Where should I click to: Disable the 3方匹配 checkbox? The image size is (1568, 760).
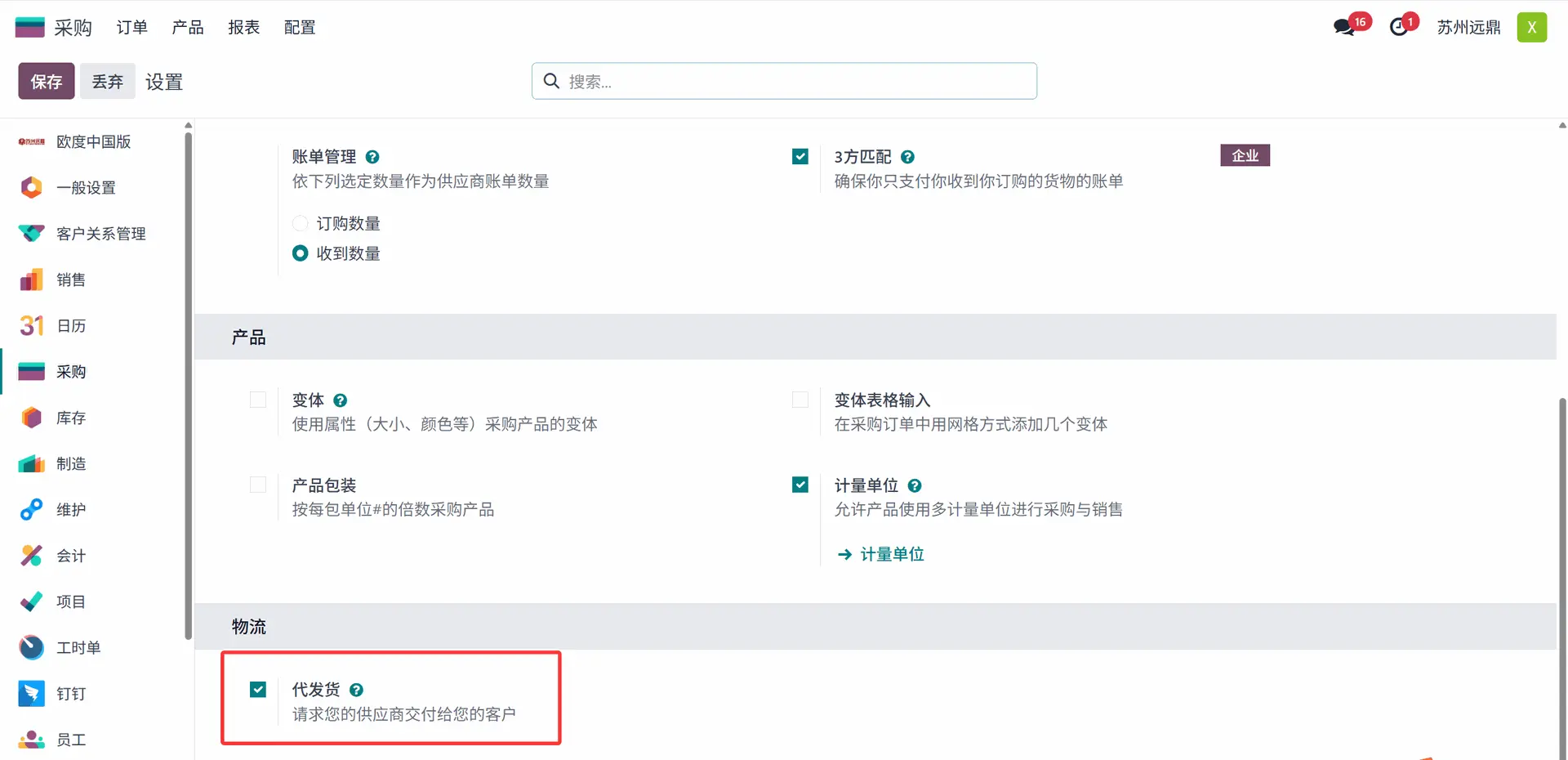[800, 156]
